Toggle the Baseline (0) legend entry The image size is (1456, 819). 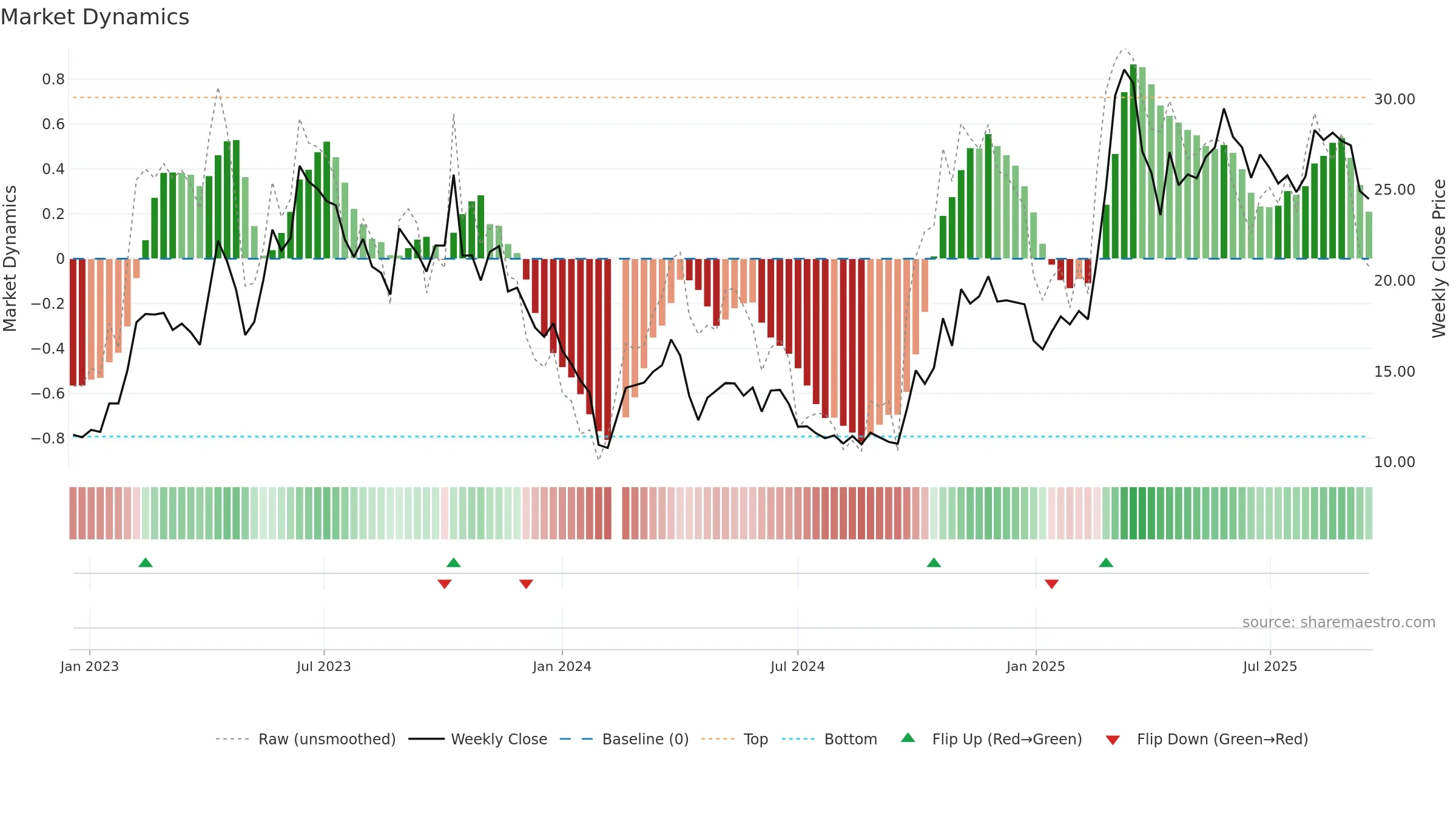[x=624, y=739]
